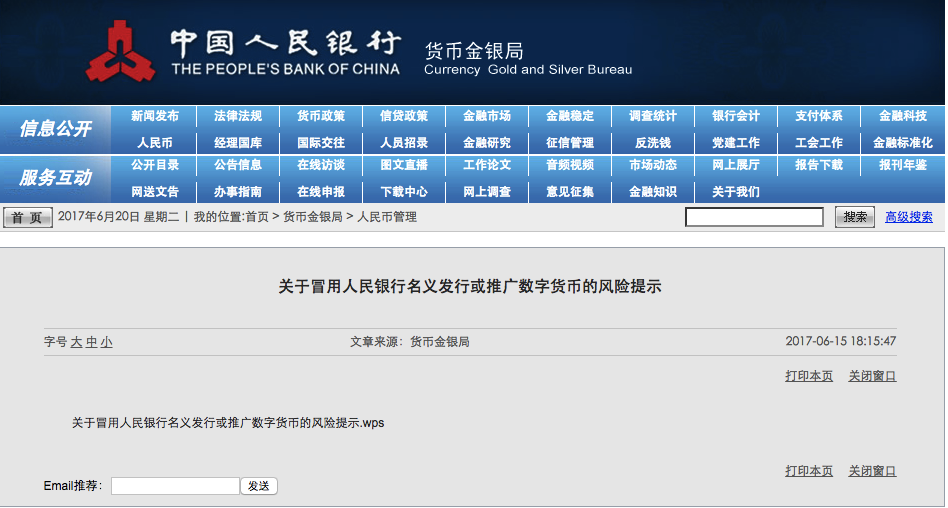Set font size to 中
This screenshot has width=948, height=508.
[x=91, y=342]
